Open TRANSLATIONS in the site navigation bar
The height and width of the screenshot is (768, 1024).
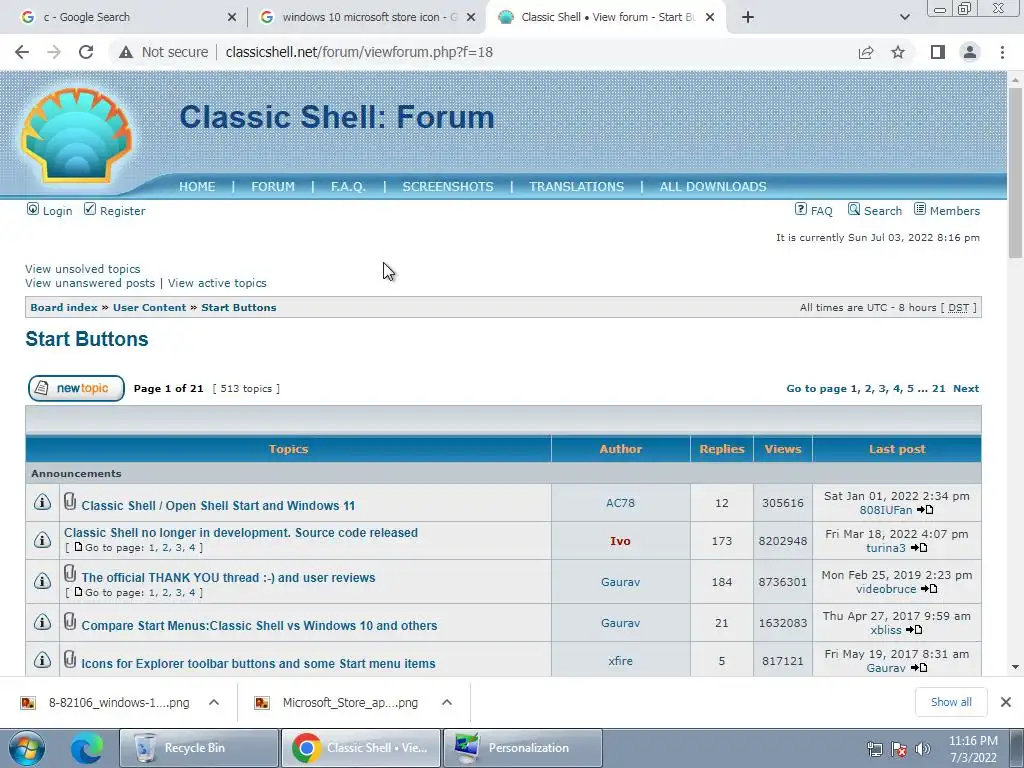click(x=577, y=187)
